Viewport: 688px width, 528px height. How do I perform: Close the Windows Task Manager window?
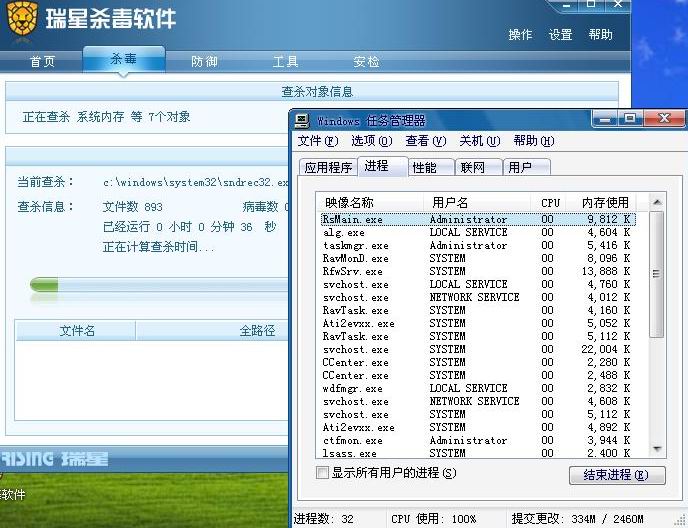point(664,119)
